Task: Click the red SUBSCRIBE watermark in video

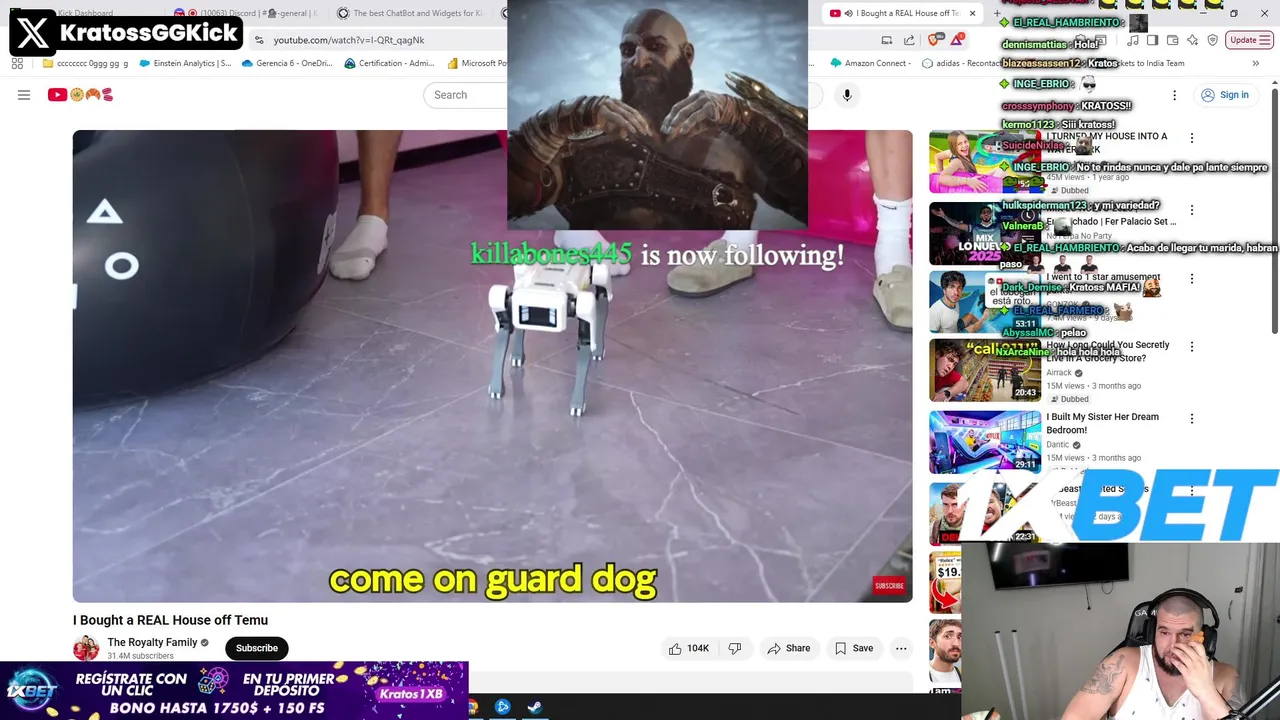Action: [889, 585]
